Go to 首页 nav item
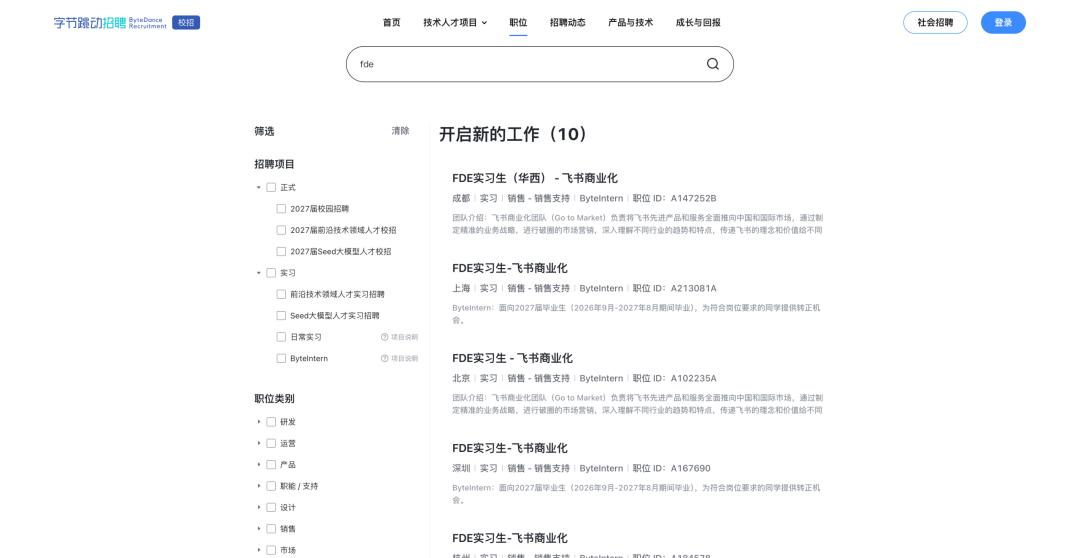The height and width of the screenshot is (558, 1080). point(391,23)
